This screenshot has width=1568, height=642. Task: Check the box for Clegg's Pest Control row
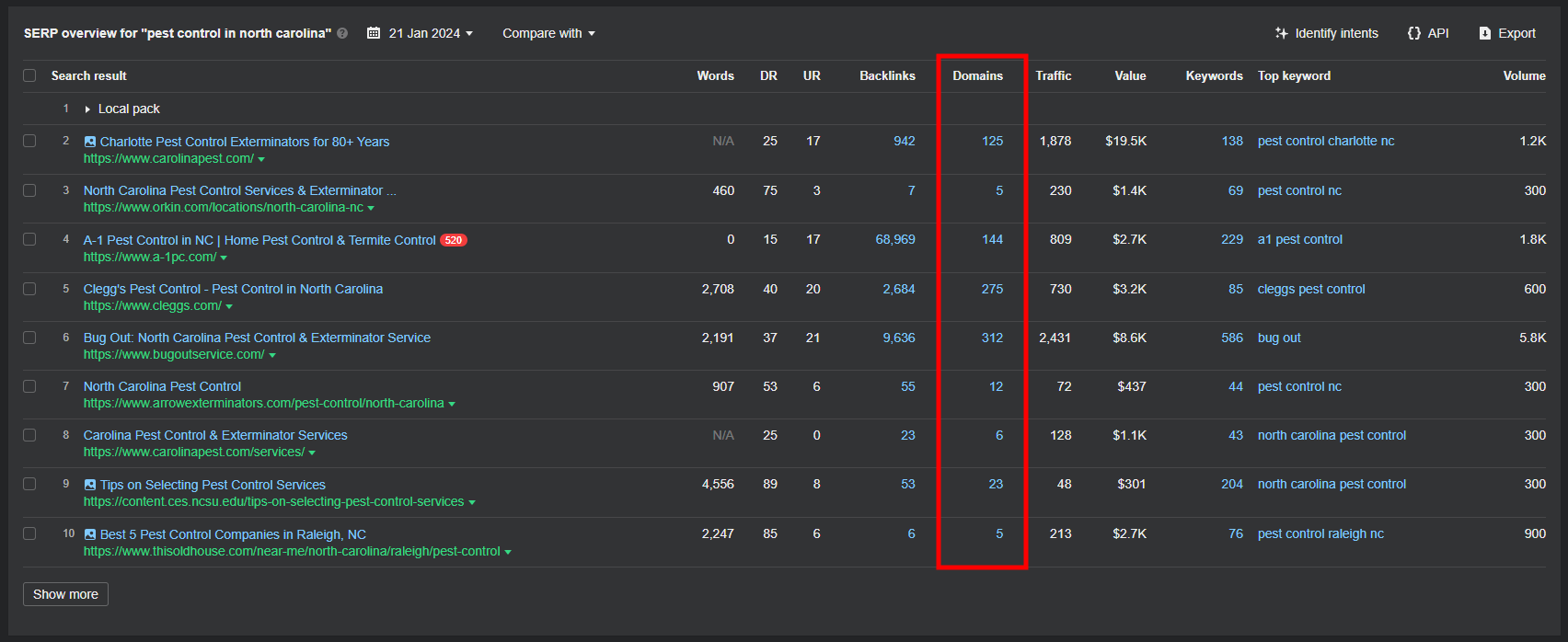(x=29, y=289)
